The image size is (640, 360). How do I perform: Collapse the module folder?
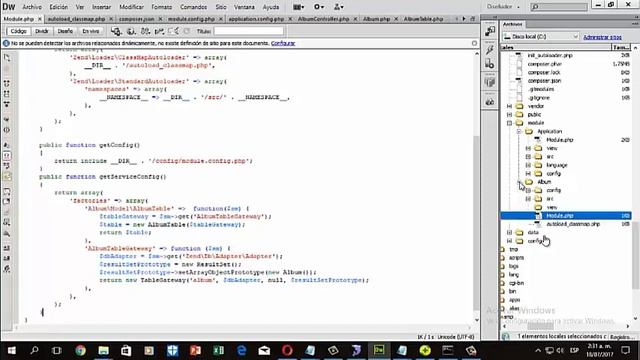[509, 123]
